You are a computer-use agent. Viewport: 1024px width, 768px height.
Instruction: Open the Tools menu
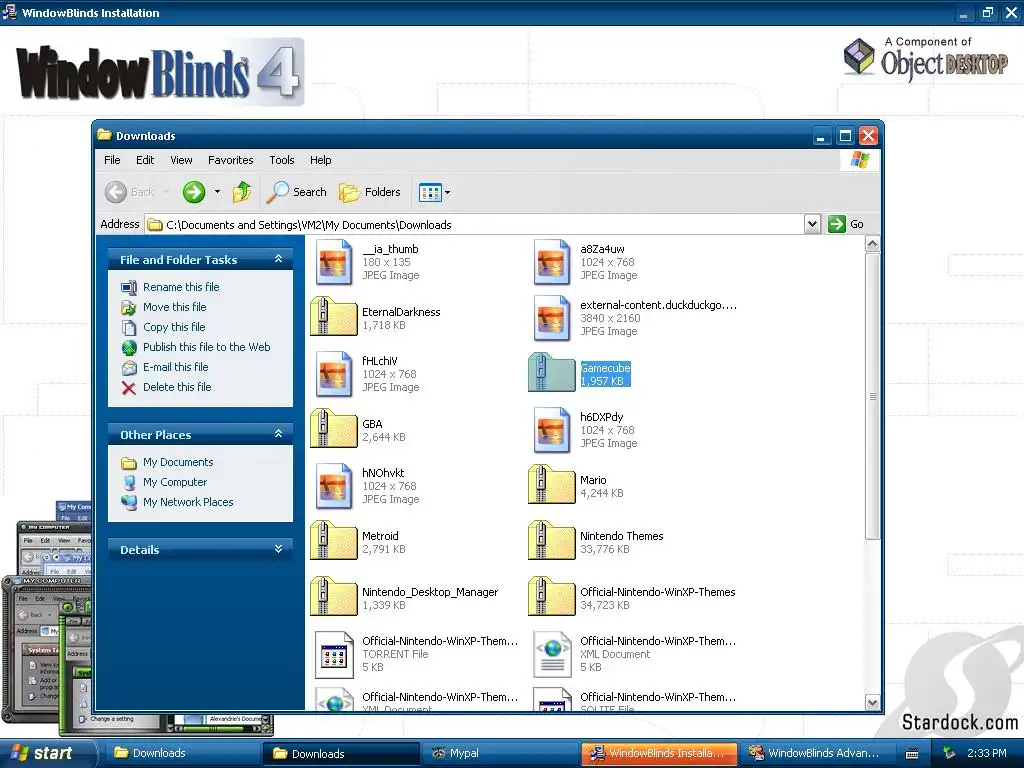tap(281, 160)
